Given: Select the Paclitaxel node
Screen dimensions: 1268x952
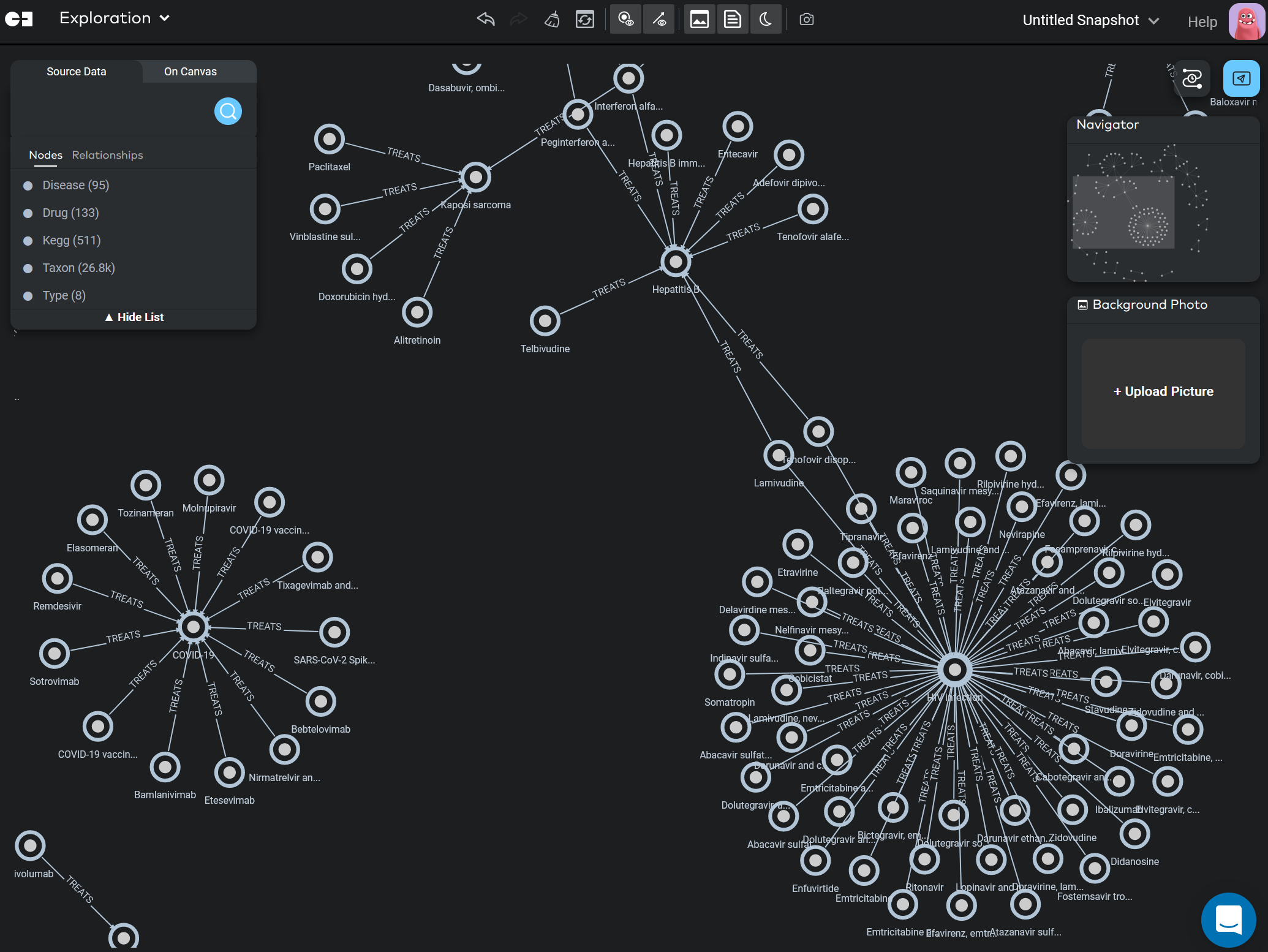Looking at the screenshot, I should click(330, 139).
